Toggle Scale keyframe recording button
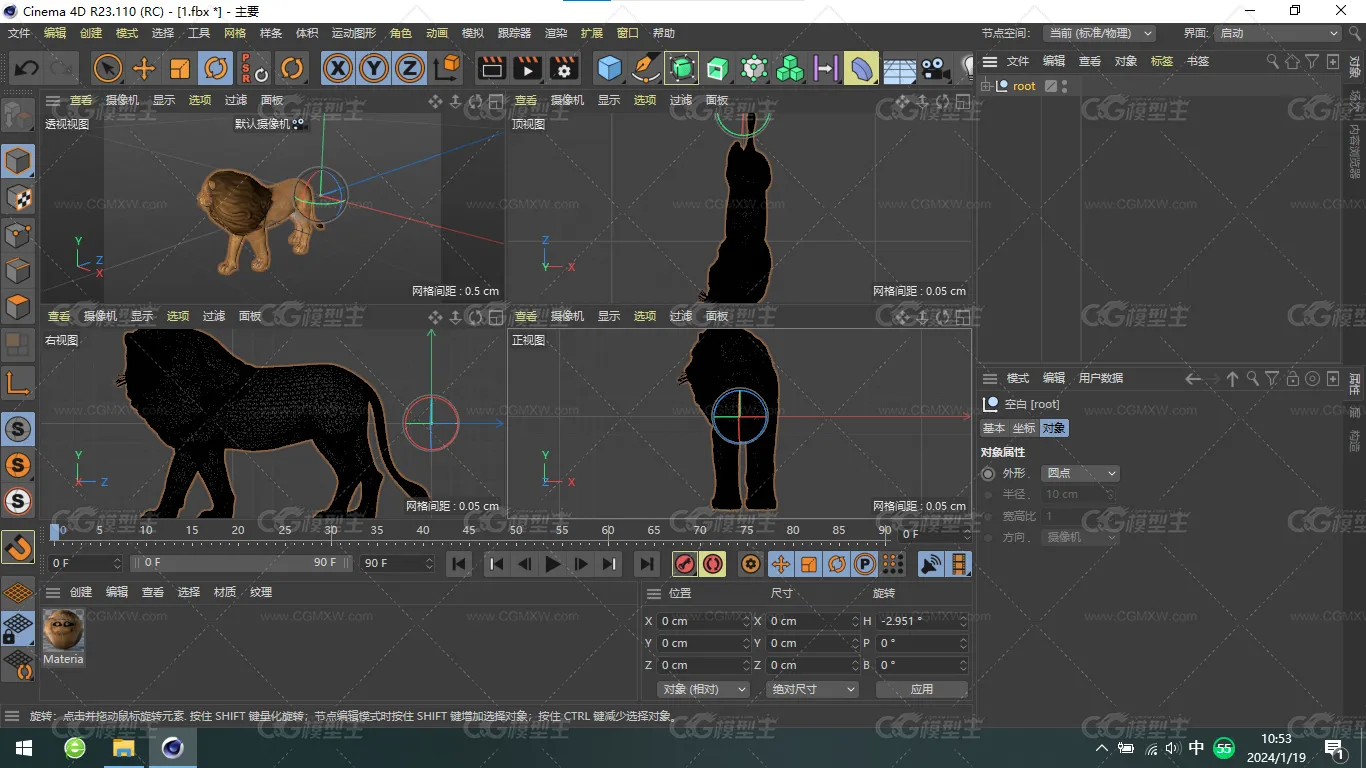 (x=808, y=564)
